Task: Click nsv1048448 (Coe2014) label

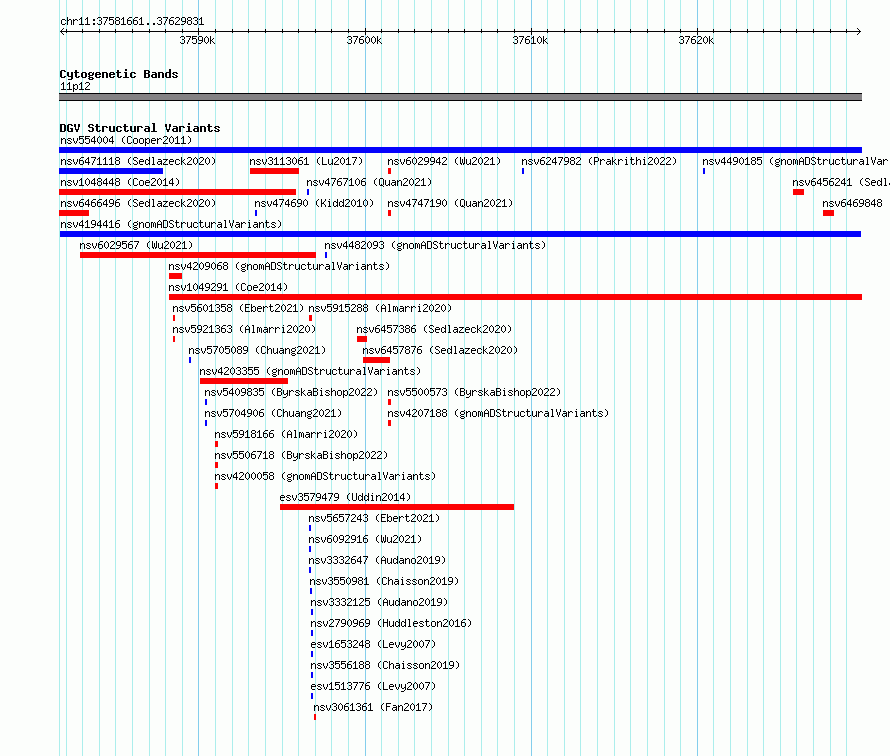Action: point(120,182)
